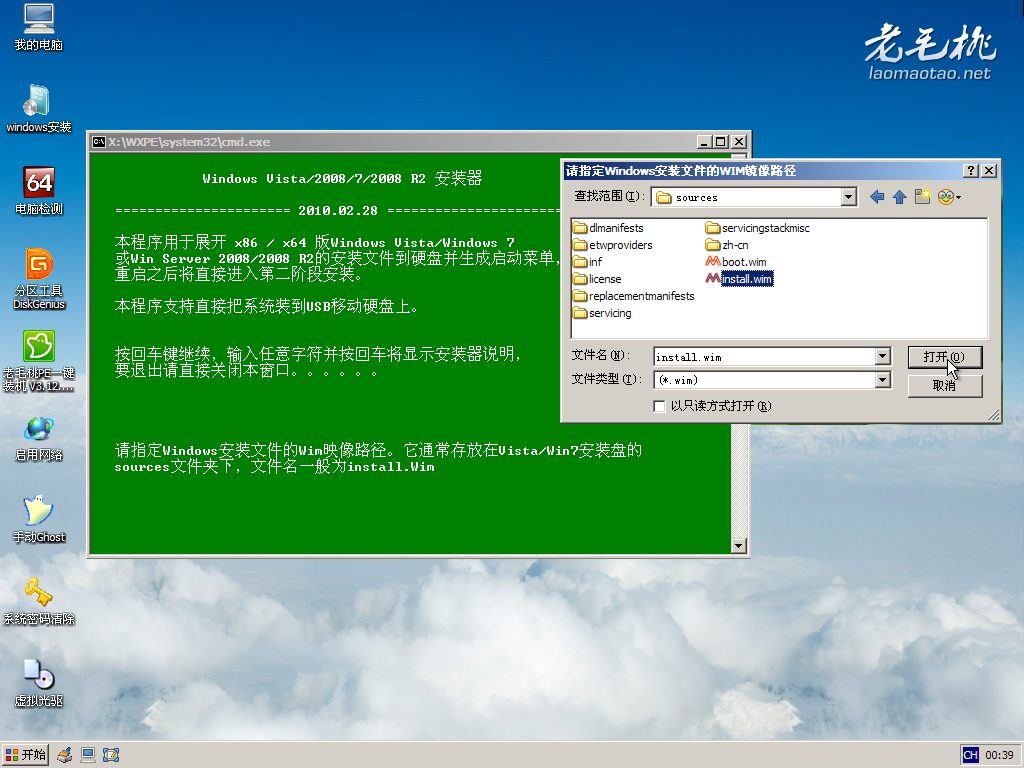
Task: Click the cmd window system menu icon
Action: (x=99, y=142)
